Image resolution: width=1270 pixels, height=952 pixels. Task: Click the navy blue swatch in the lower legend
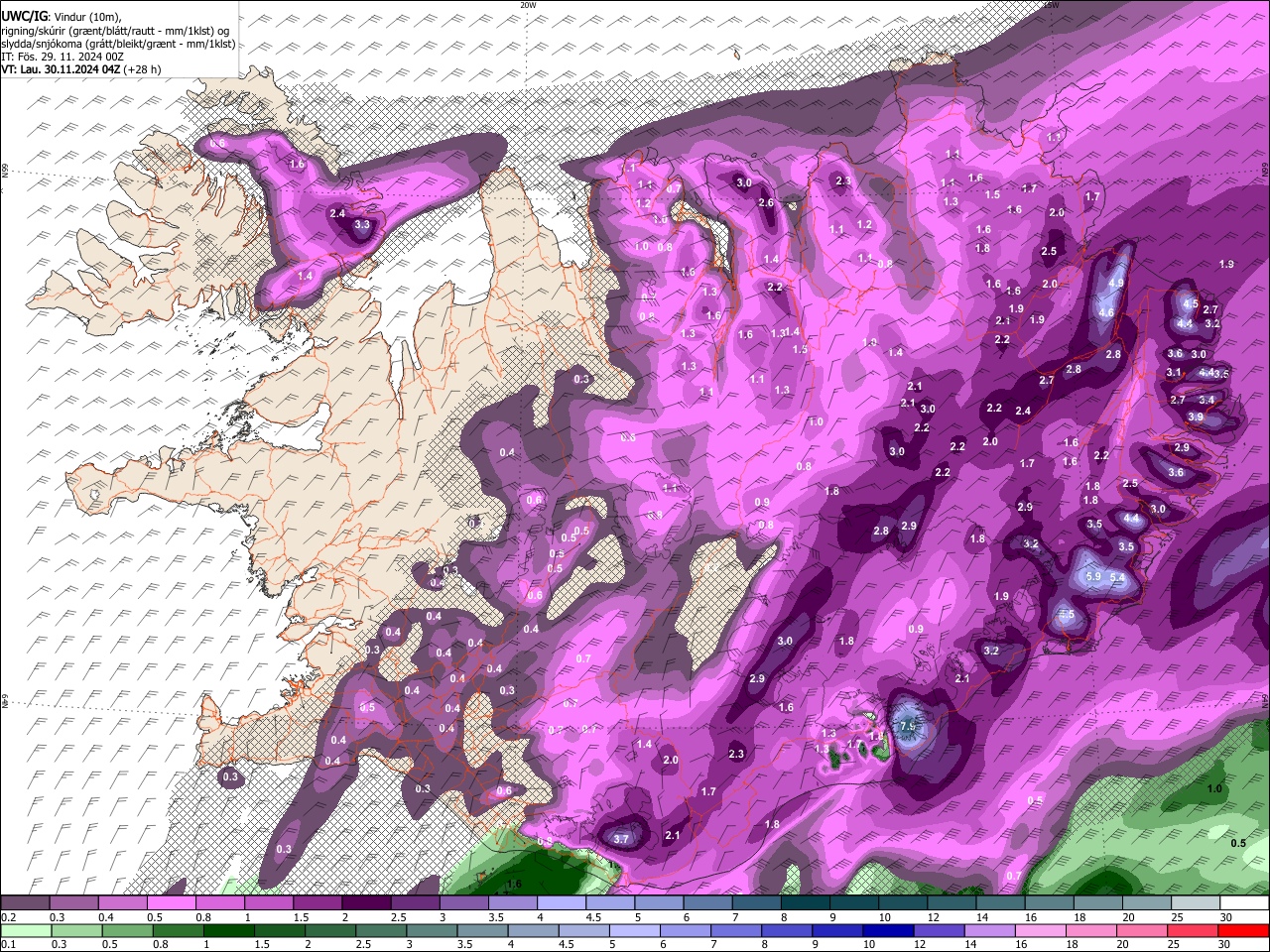point(886,930)
